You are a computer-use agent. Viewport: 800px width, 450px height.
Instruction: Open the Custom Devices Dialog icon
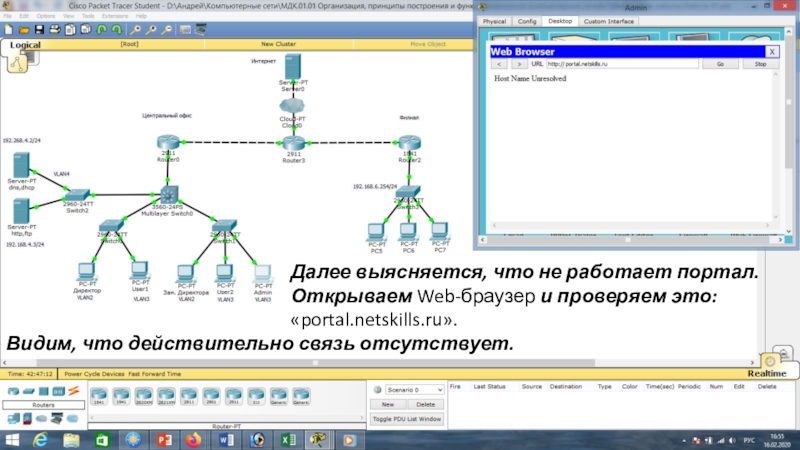click(x=201, y=30)
